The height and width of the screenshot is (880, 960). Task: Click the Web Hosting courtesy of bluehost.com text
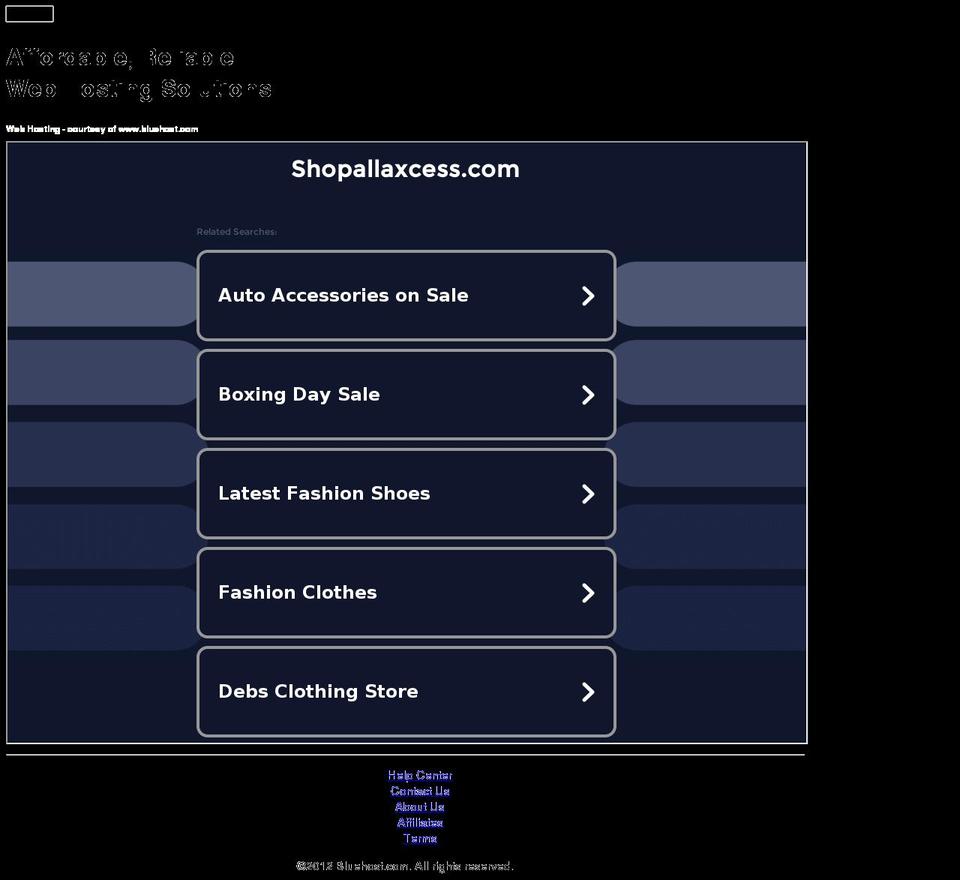click(102, 129)
